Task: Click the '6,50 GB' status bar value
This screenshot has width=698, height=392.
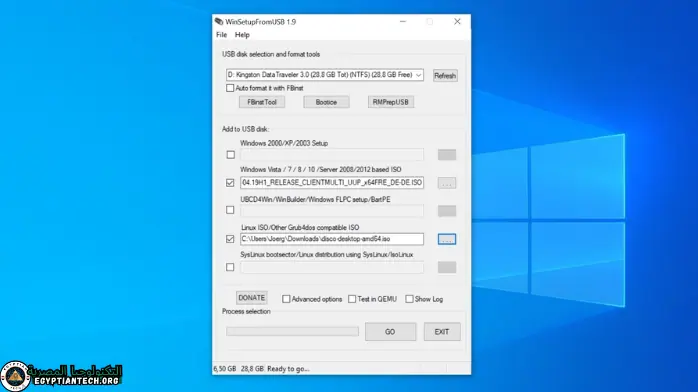Action: coord(225,369)
